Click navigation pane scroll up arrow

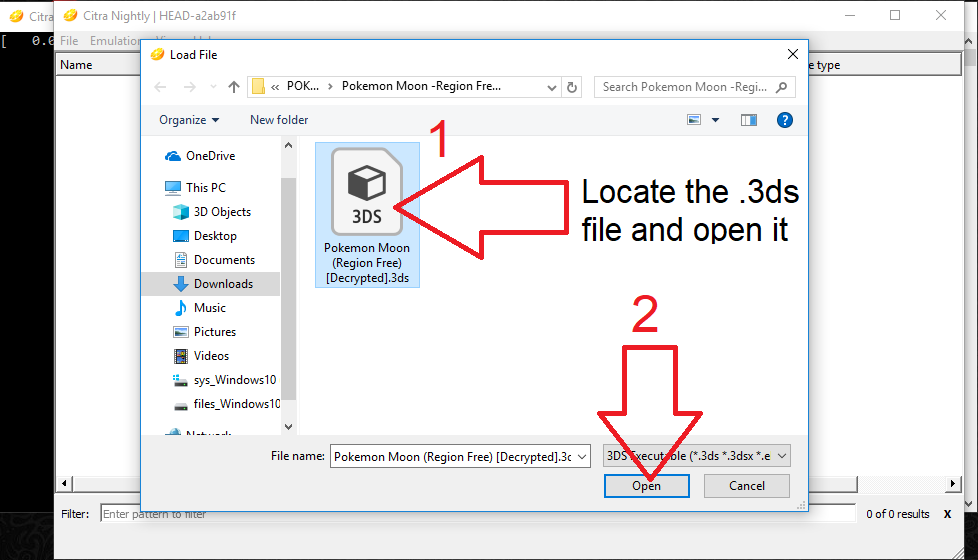coord(288,145)
